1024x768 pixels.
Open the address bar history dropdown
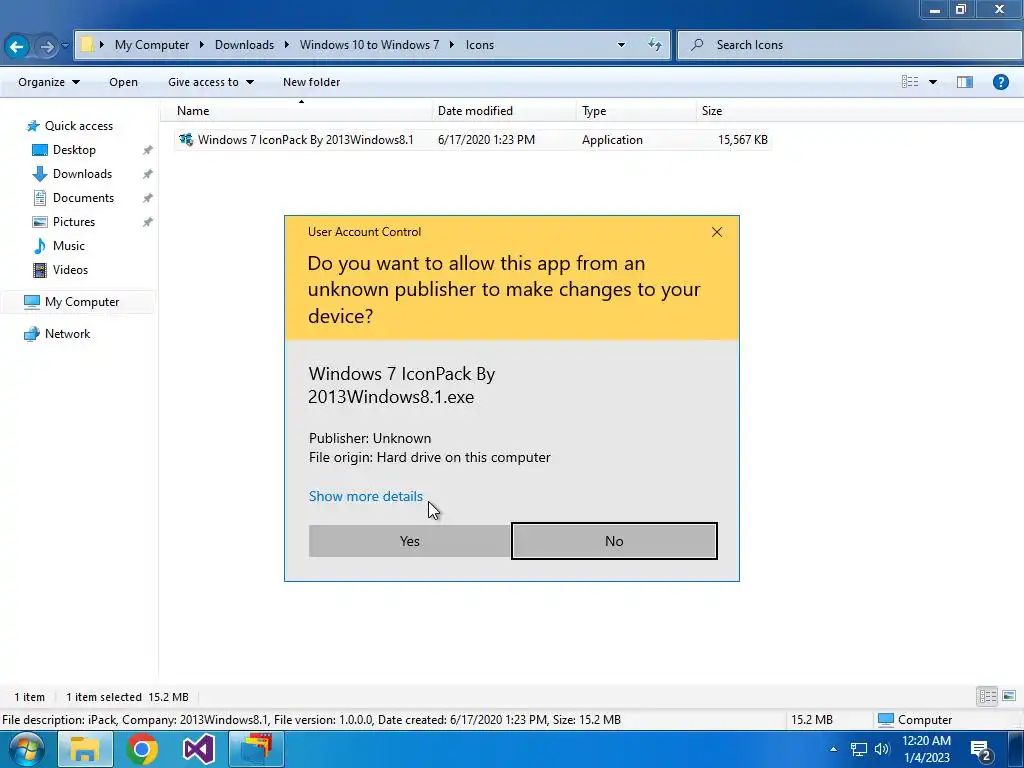click(x=621, y=44)
